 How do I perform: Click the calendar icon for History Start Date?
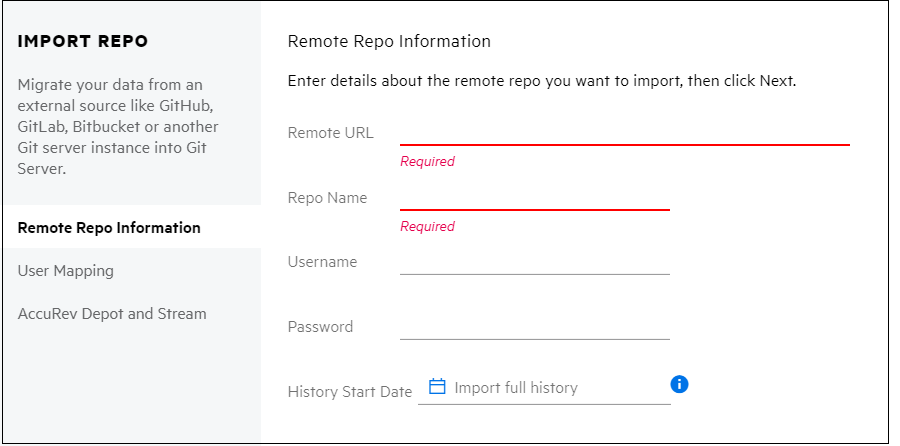tap(436, 387)
